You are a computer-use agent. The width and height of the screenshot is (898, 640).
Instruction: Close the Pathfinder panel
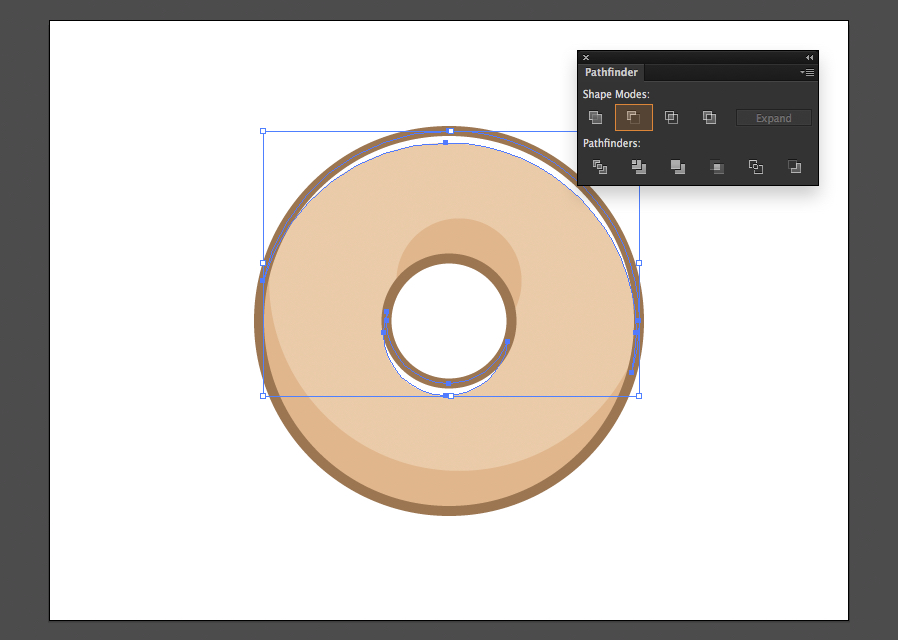coord(586,57)
